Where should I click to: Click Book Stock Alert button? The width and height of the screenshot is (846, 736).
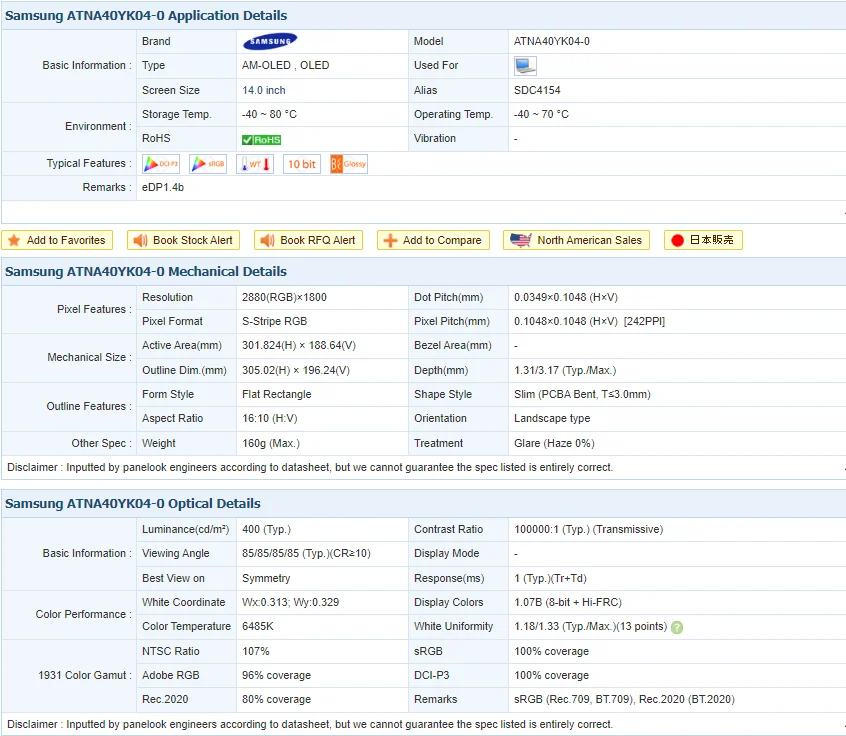tap(183, 240)
